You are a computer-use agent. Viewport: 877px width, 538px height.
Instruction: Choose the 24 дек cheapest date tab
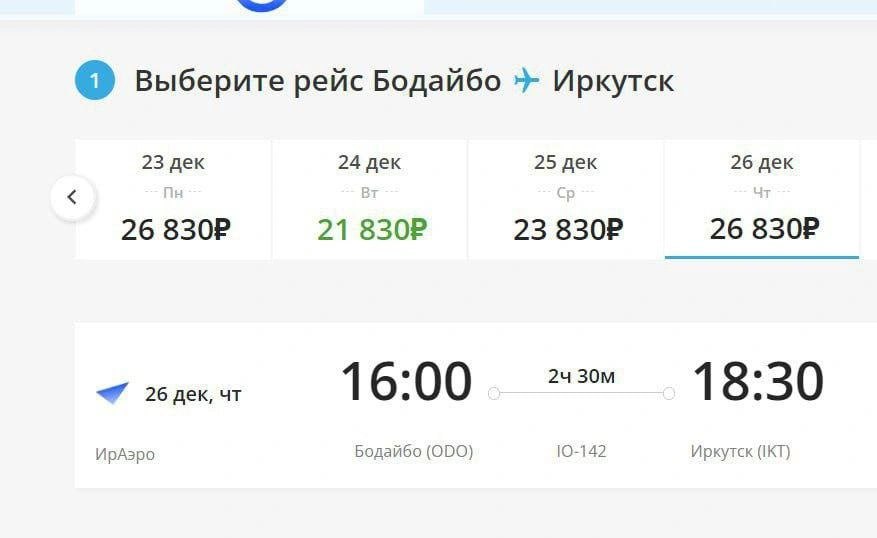pyautogui.click(x=370, y=199)
